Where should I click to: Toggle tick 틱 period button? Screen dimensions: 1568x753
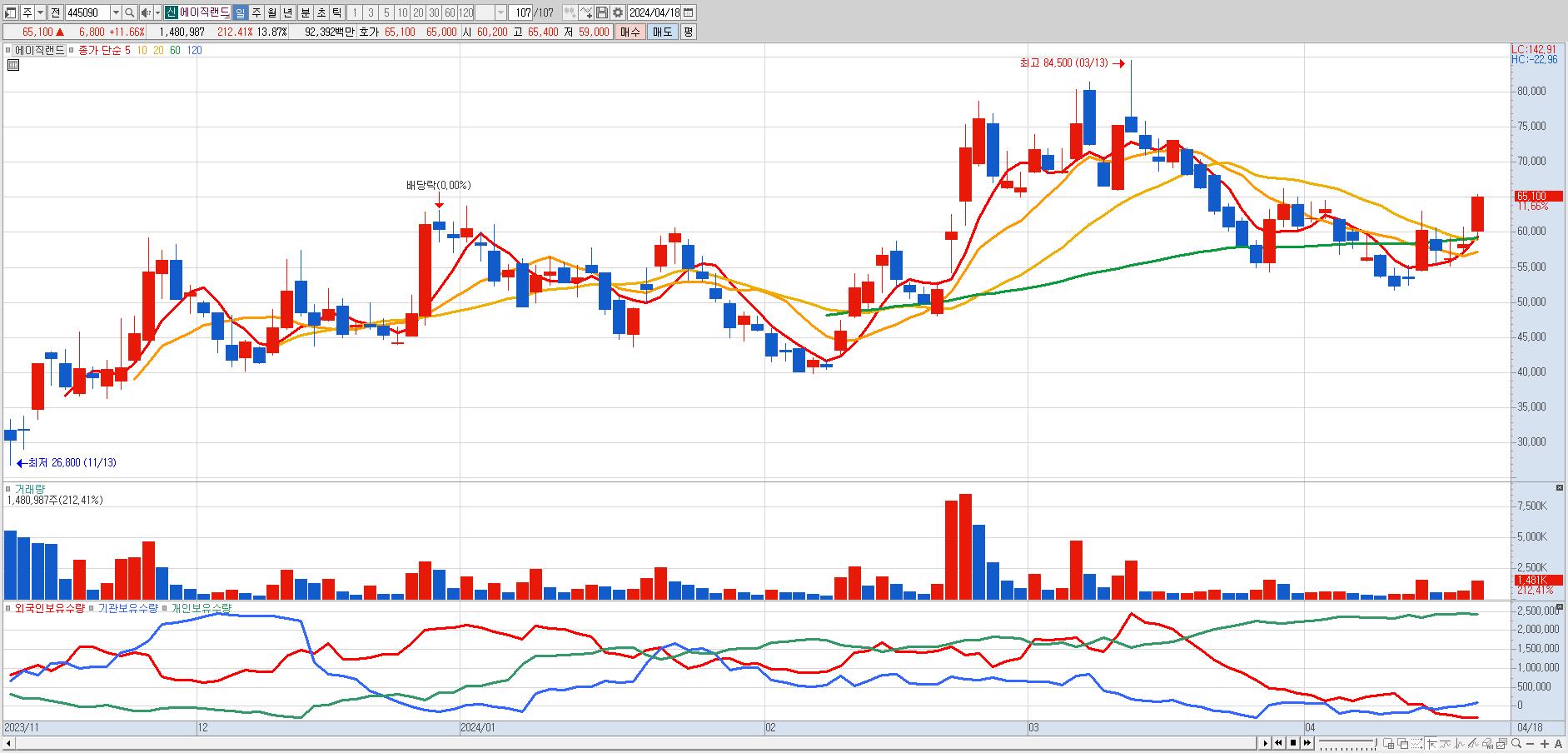tap(336, 12)
